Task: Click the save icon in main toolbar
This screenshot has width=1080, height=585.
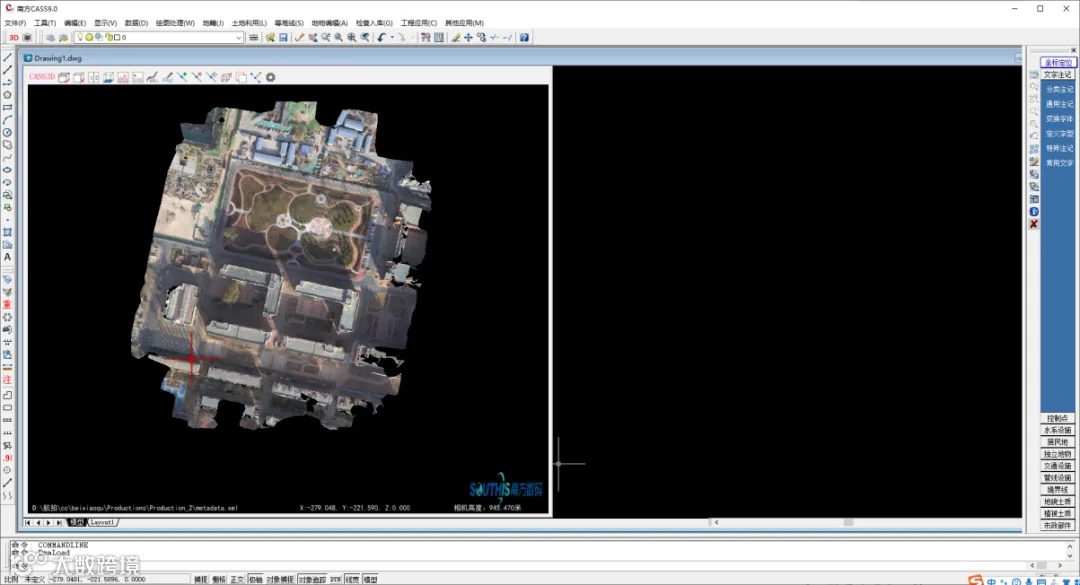Action: (x=284, y=37)
